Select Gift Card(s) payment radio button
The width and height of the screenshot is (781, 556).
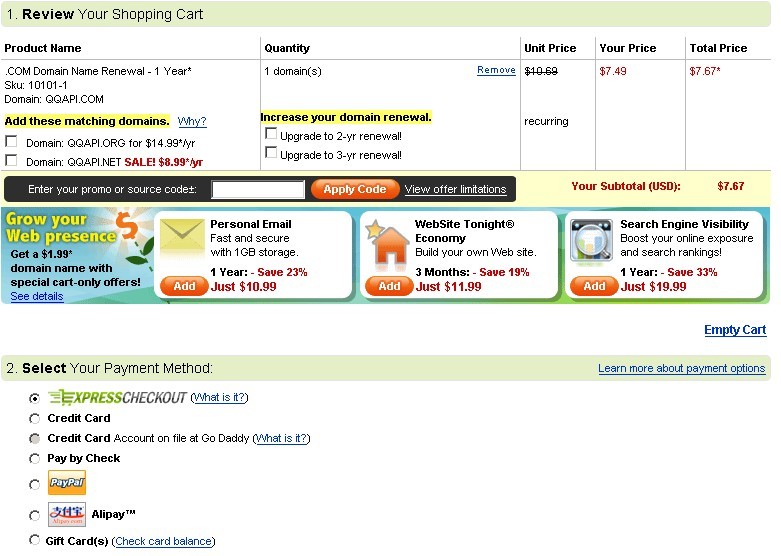click(x=34, y=540)
